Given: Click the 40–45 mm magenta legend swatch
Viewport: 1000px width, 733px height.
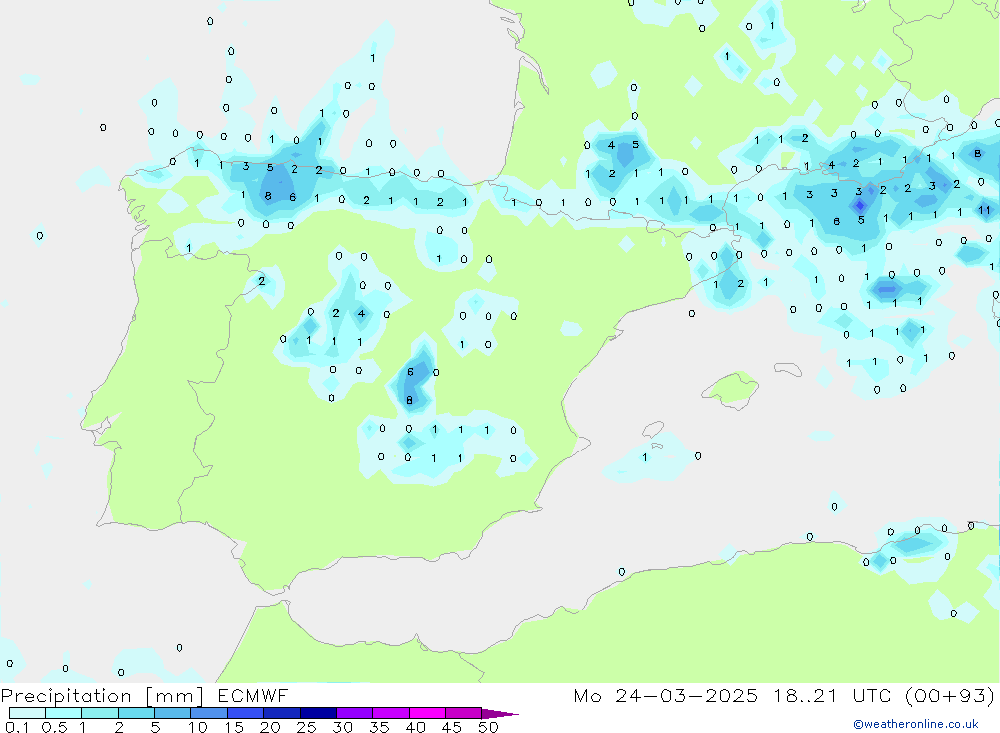Looking at the screenshot, I should [x=427, y=713].
